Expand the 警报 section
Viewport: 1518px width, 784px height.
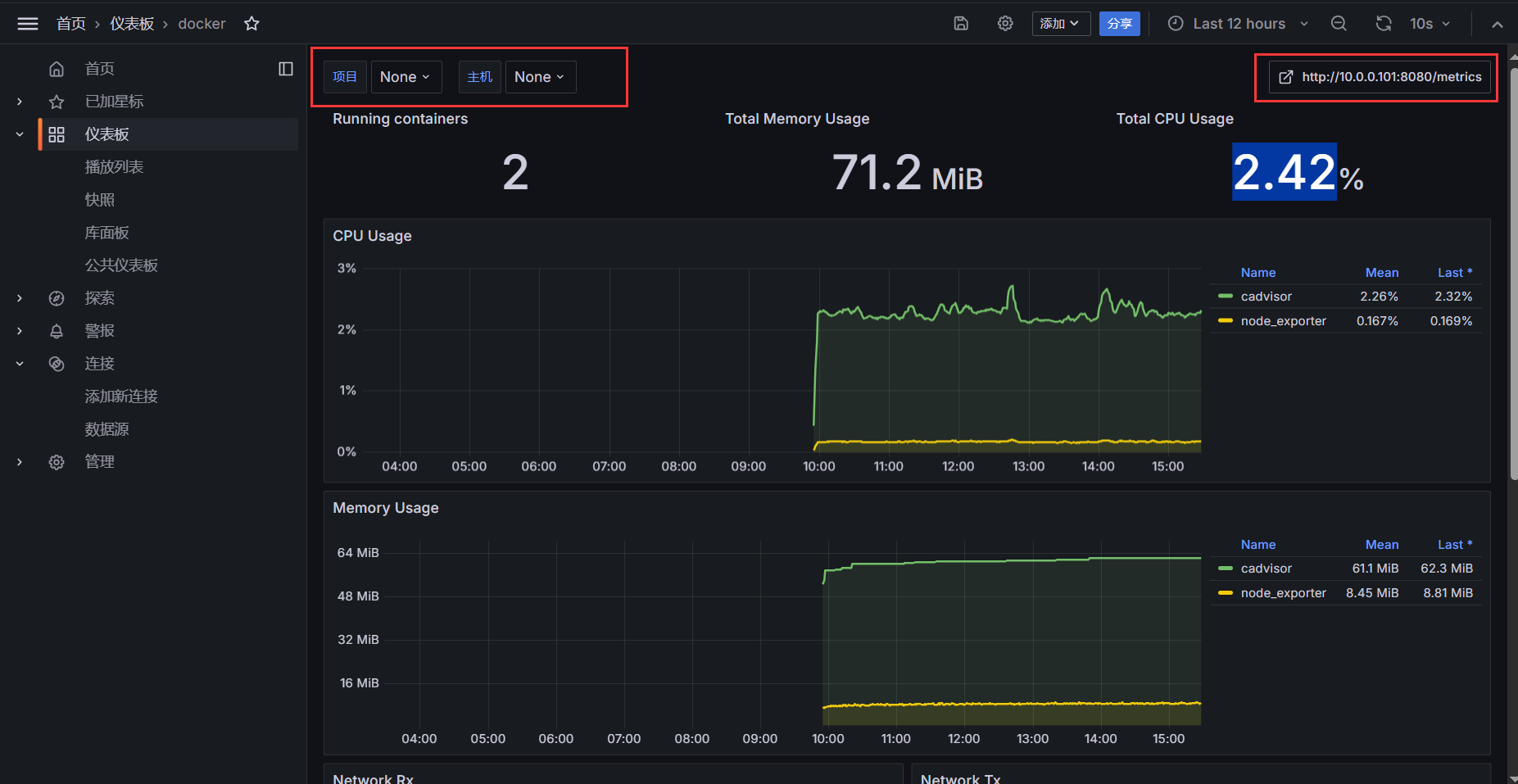20,331
